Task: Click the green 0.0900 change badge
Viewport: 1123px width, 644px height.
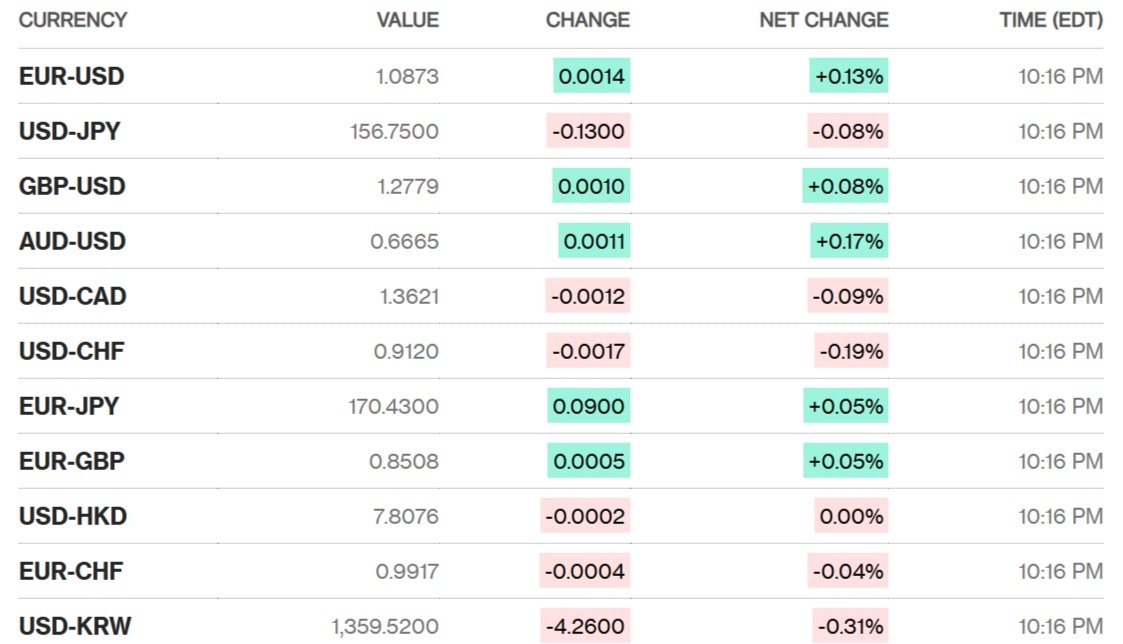Action: click(589, 406)
